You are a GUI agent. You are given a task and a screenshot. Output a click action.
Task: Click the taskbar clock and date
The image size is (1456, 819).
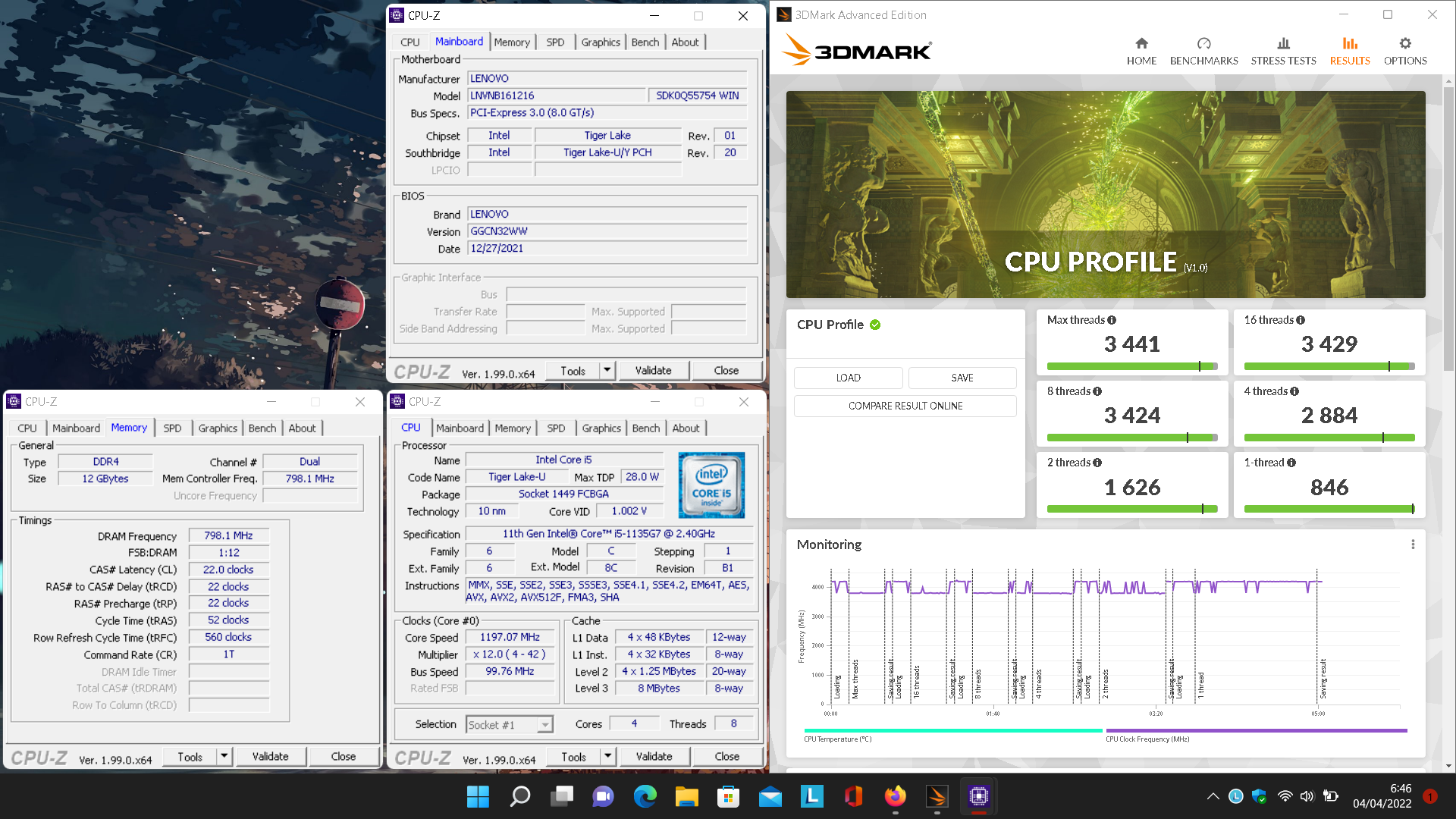[x=1382, y=796]
